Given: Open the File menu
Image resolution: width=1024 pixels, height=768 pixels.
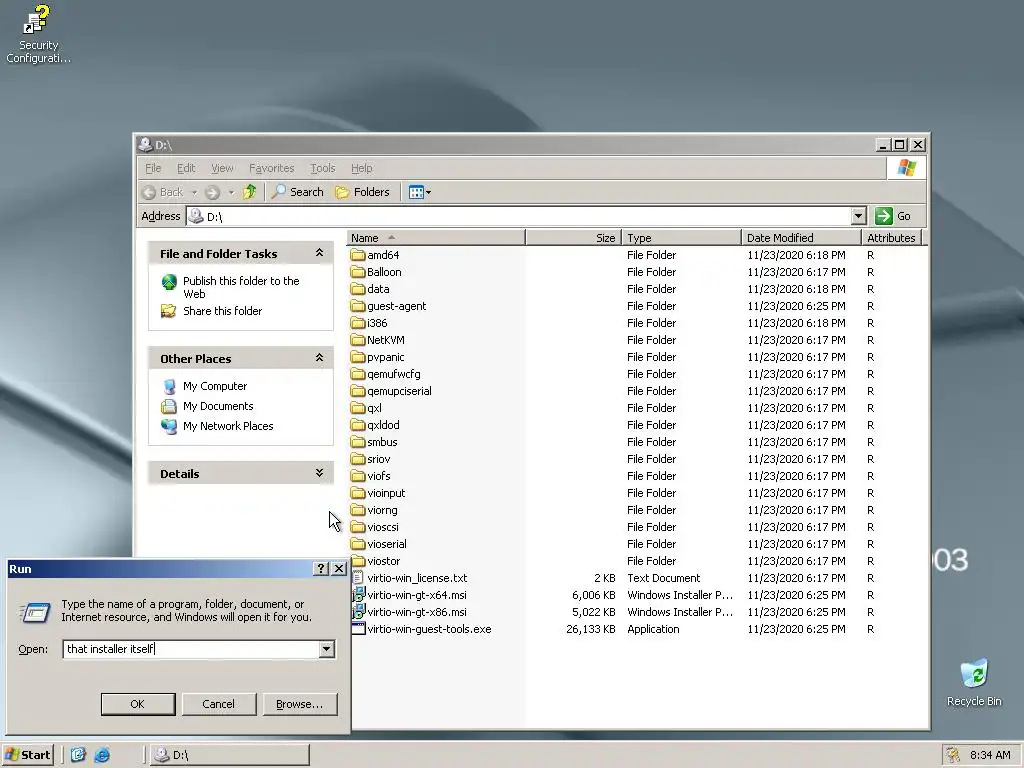Looking at the screenshot, I should (153, 168).
